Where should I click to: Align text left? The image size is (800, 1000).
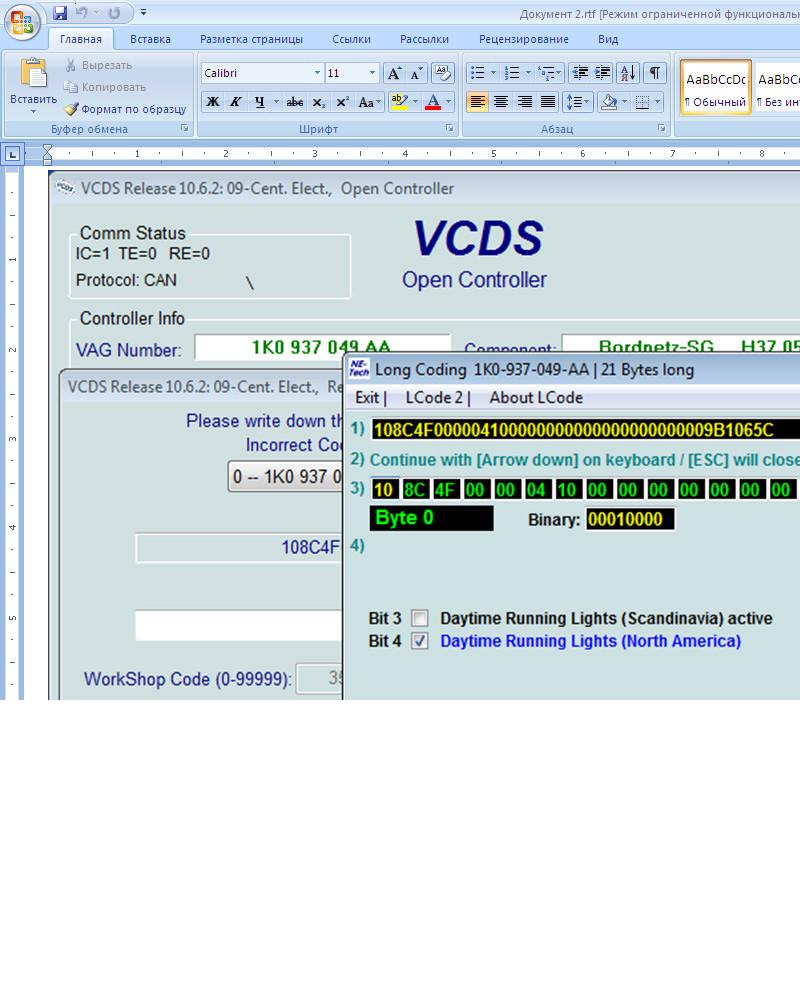point(477,102)
